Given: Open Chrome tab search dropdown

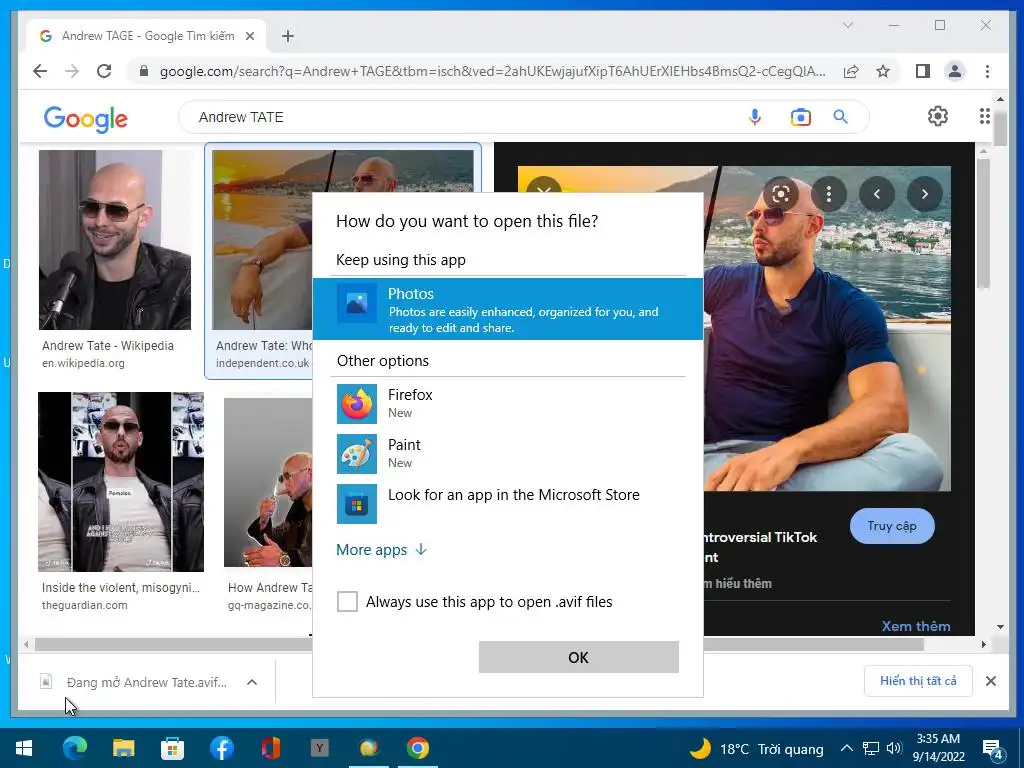Looking at the screenshot, I should click(x=848, y=25).
